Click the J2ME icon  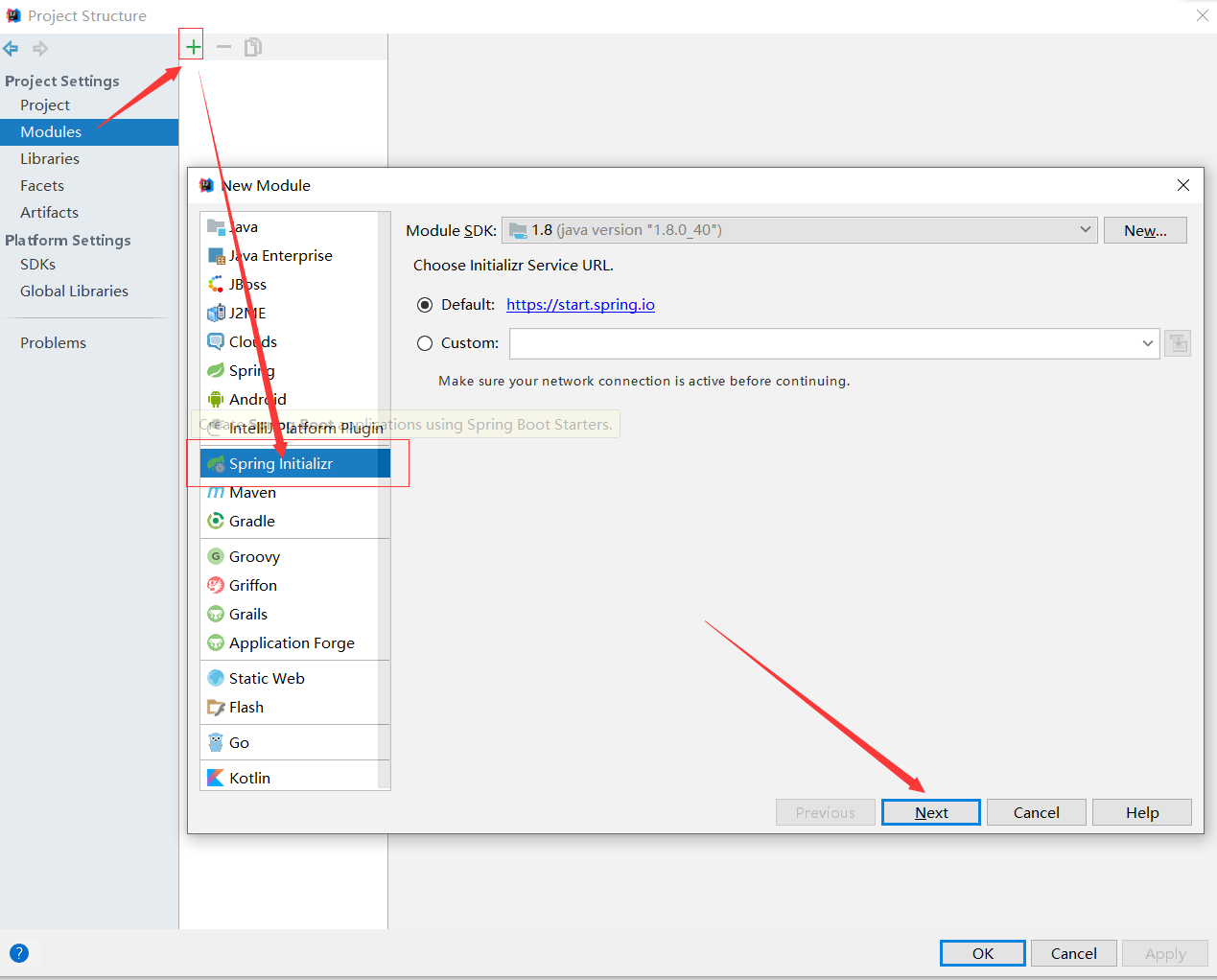(216, 314)
